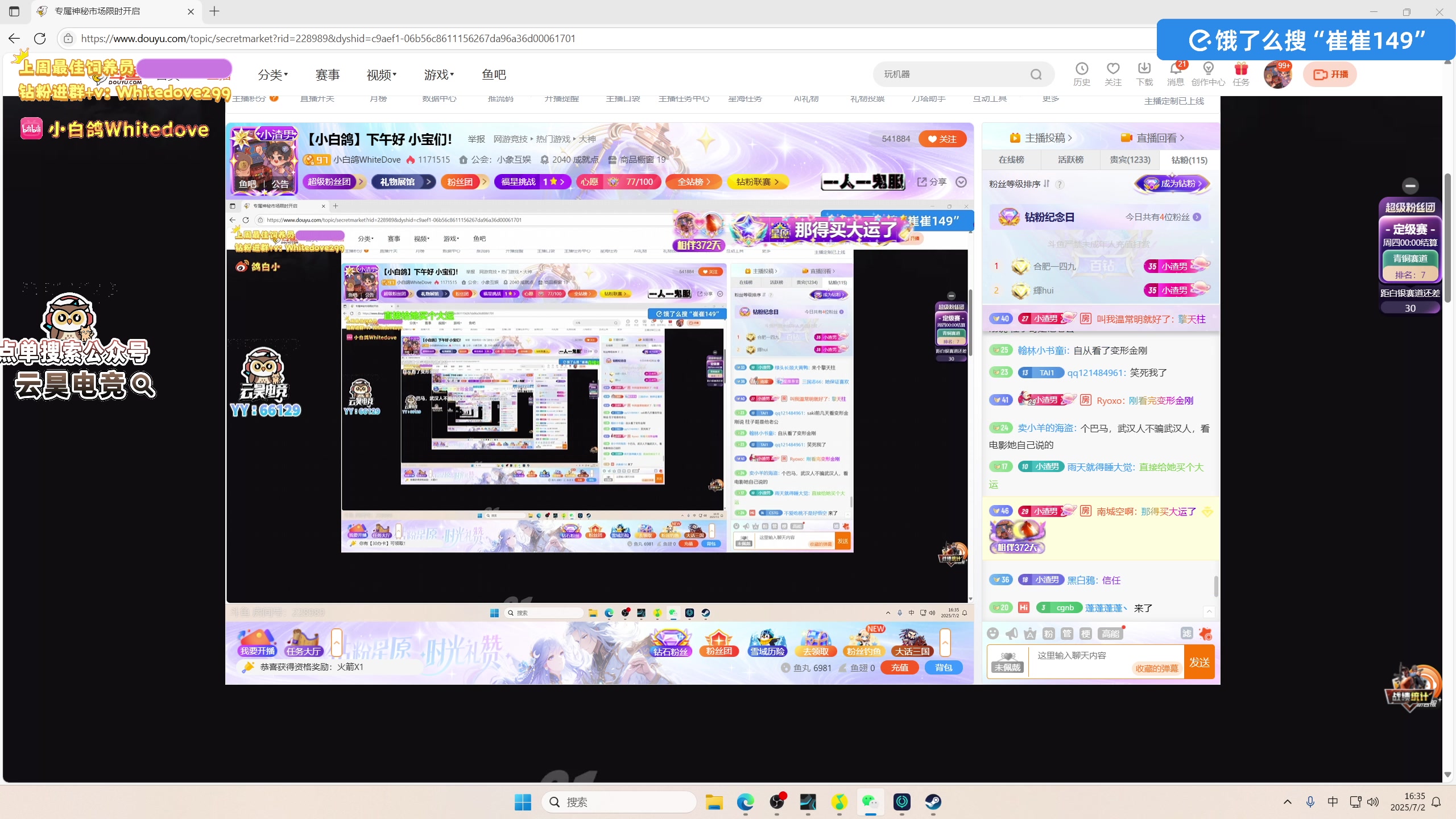The width and height of the screenshot is (1456, 819).
Task: Open 我要开播 start streaming icon
Action: [x=257, y=643]
